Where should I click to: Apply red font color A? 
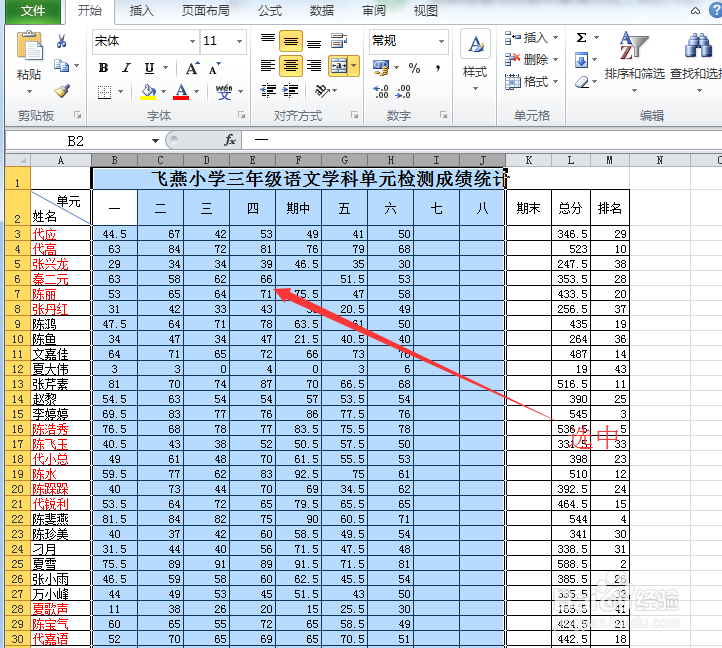click(181, 92)
